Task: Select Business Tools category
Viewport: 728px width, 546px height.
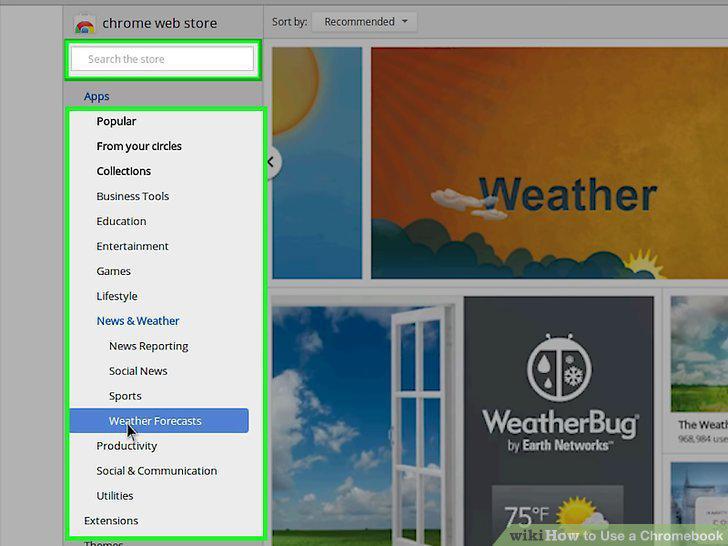Action: [x=132, y=196]
